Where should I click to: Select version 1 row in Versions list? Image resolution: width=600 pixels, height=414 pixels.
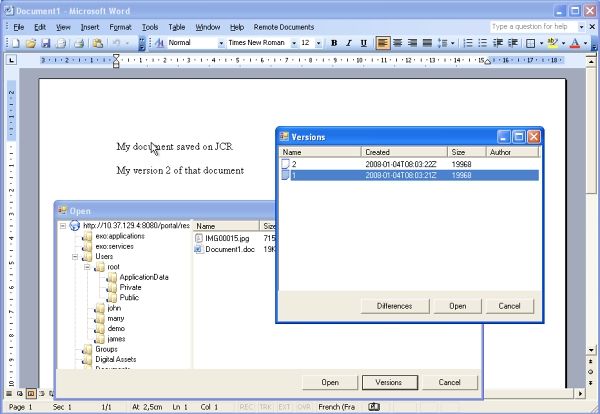pyautogui.click(x=409, y=175)
